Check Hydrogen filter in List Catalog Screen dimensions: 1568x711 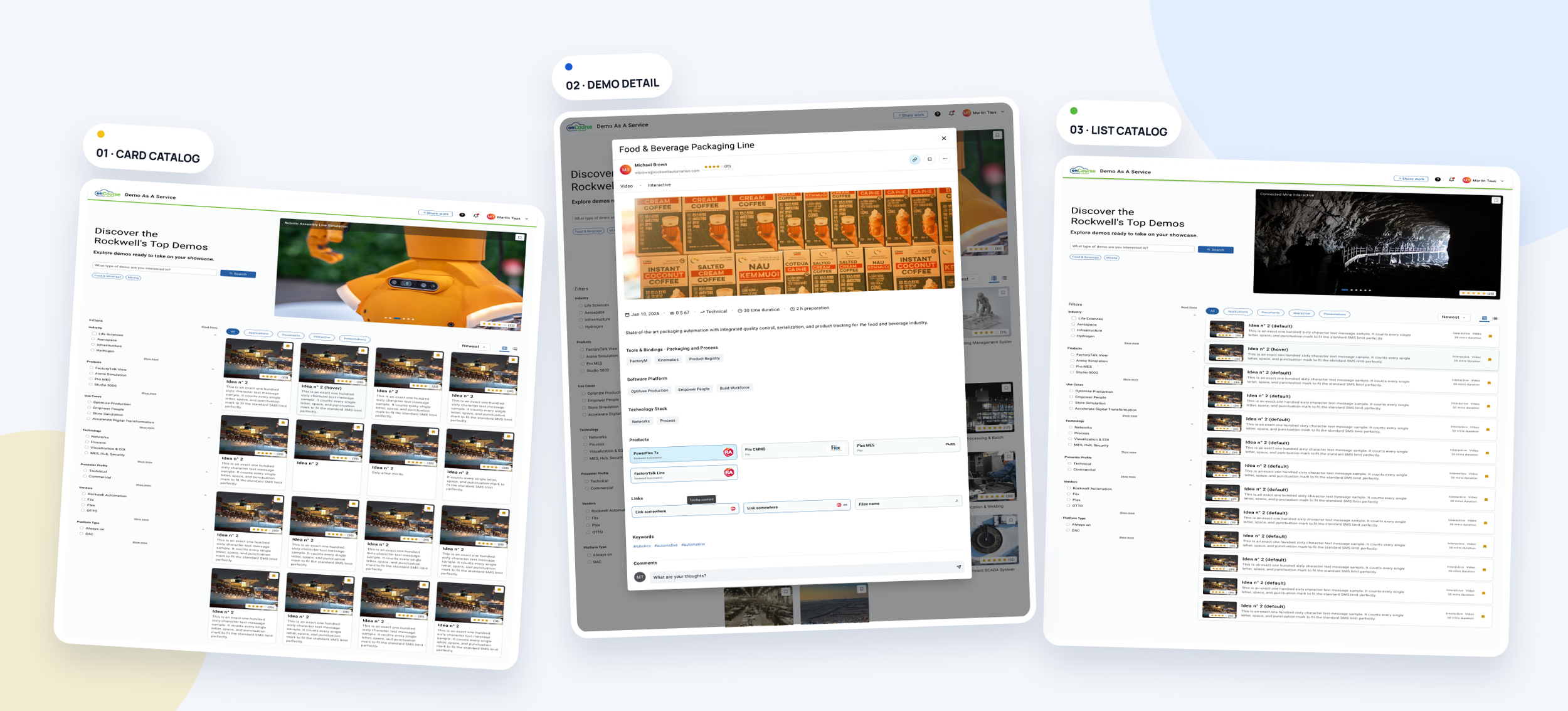1073,336
